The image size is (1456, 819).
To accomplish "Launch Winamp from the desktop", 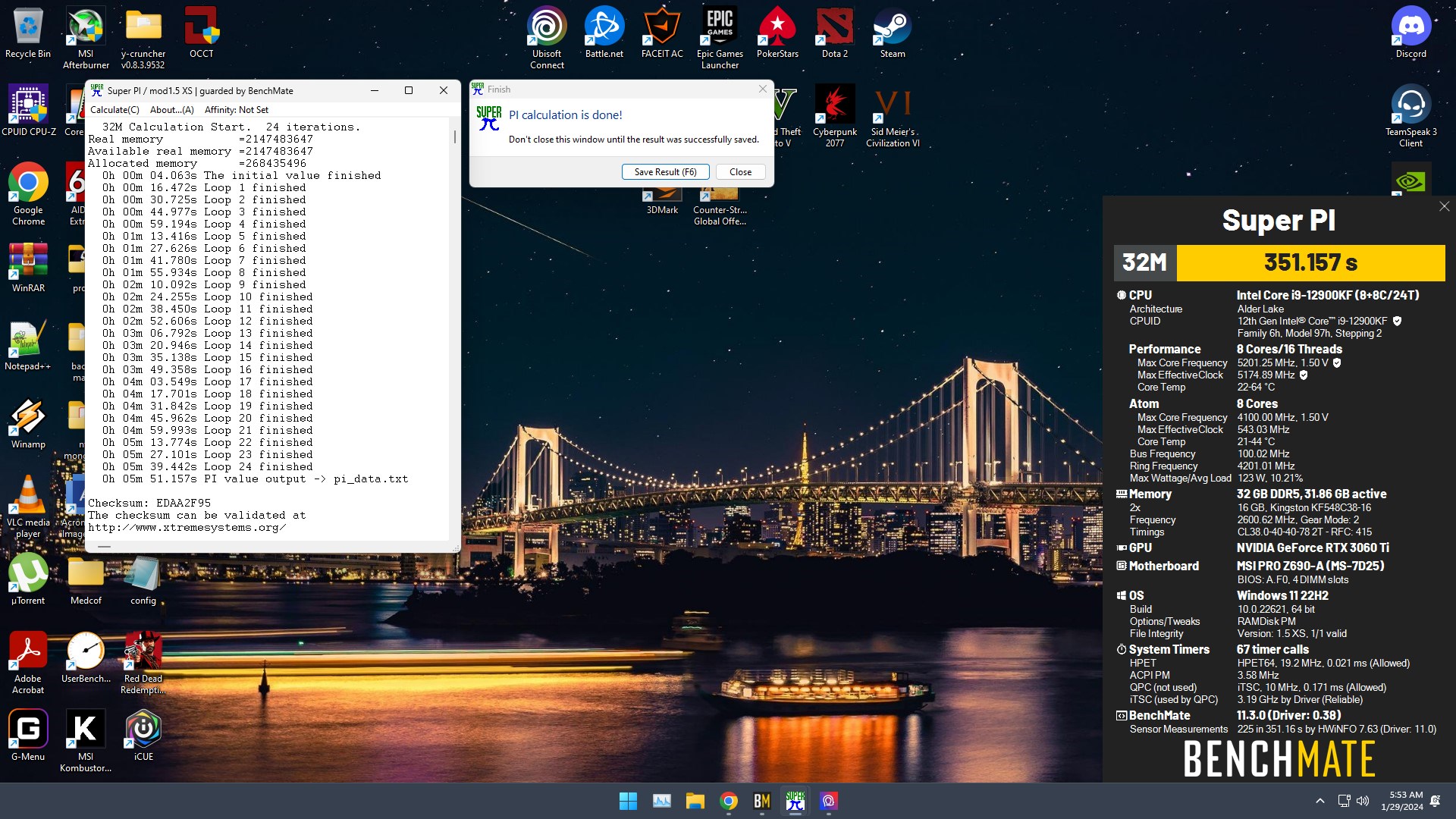I will click(28, 424).
